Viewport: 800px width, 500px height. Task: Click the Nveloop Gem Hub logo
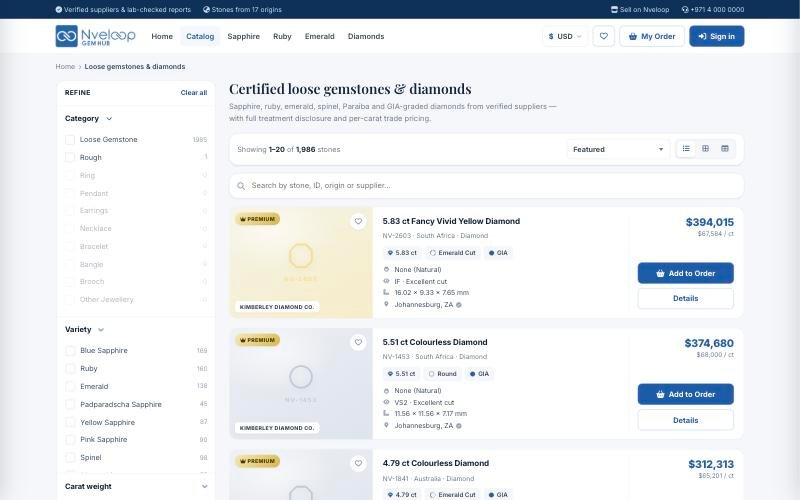coord(95,36)
